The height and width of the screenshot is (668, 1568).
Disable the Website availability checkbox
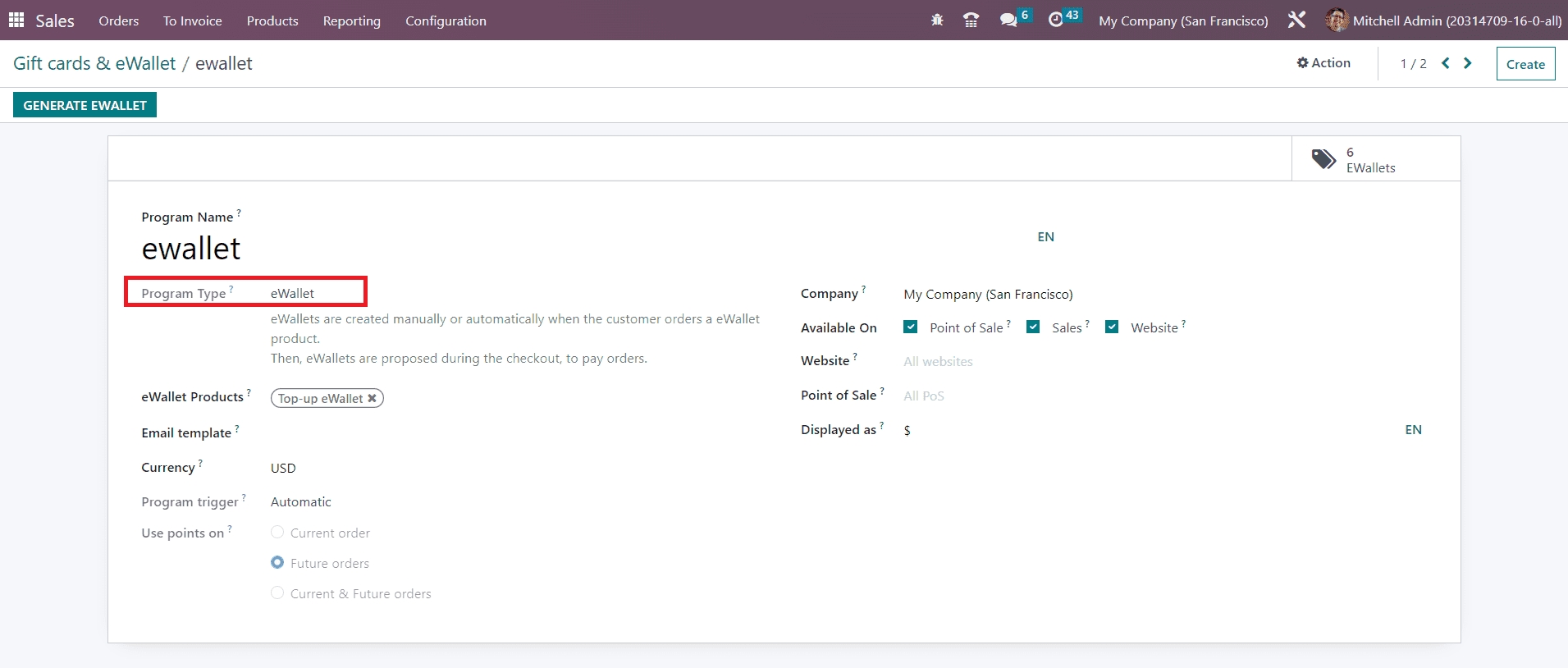pyautogui.click(x=1112, y=327)
